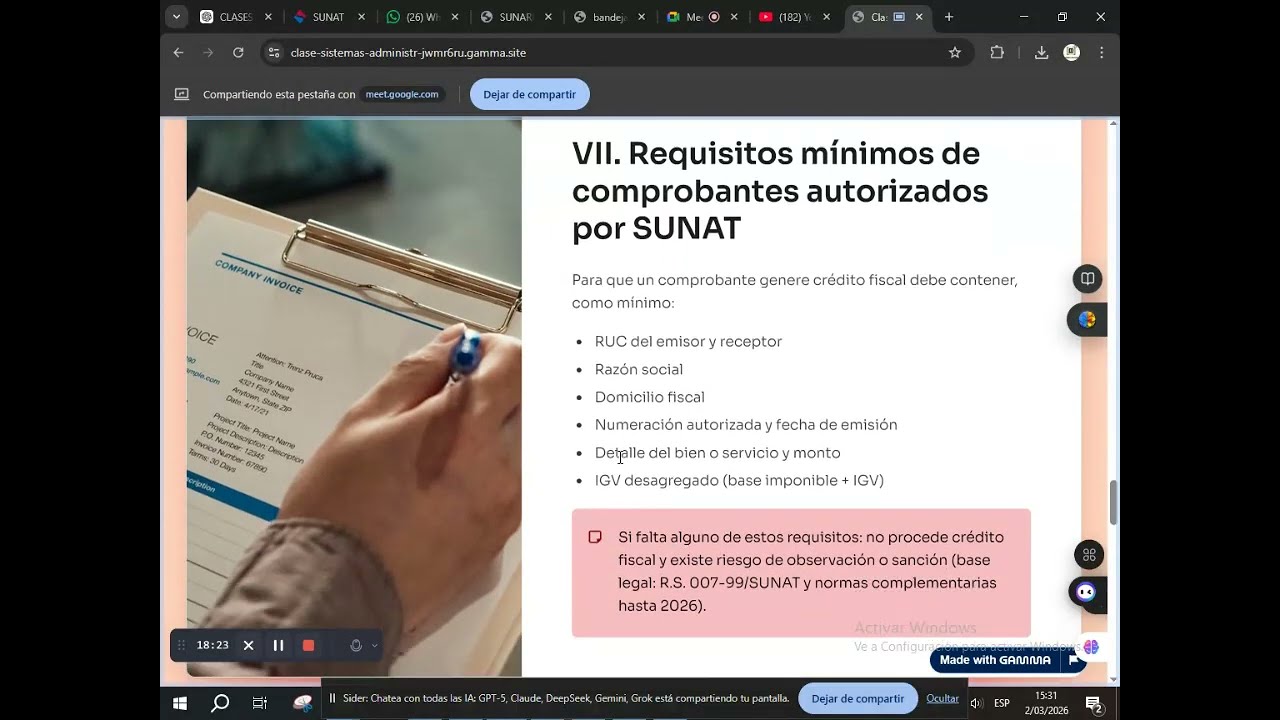Viewport: 1280px width, 720px height.
Task: Click 'IGV desagregado (base imponible + IGV)'
Action: coord(739,480)
